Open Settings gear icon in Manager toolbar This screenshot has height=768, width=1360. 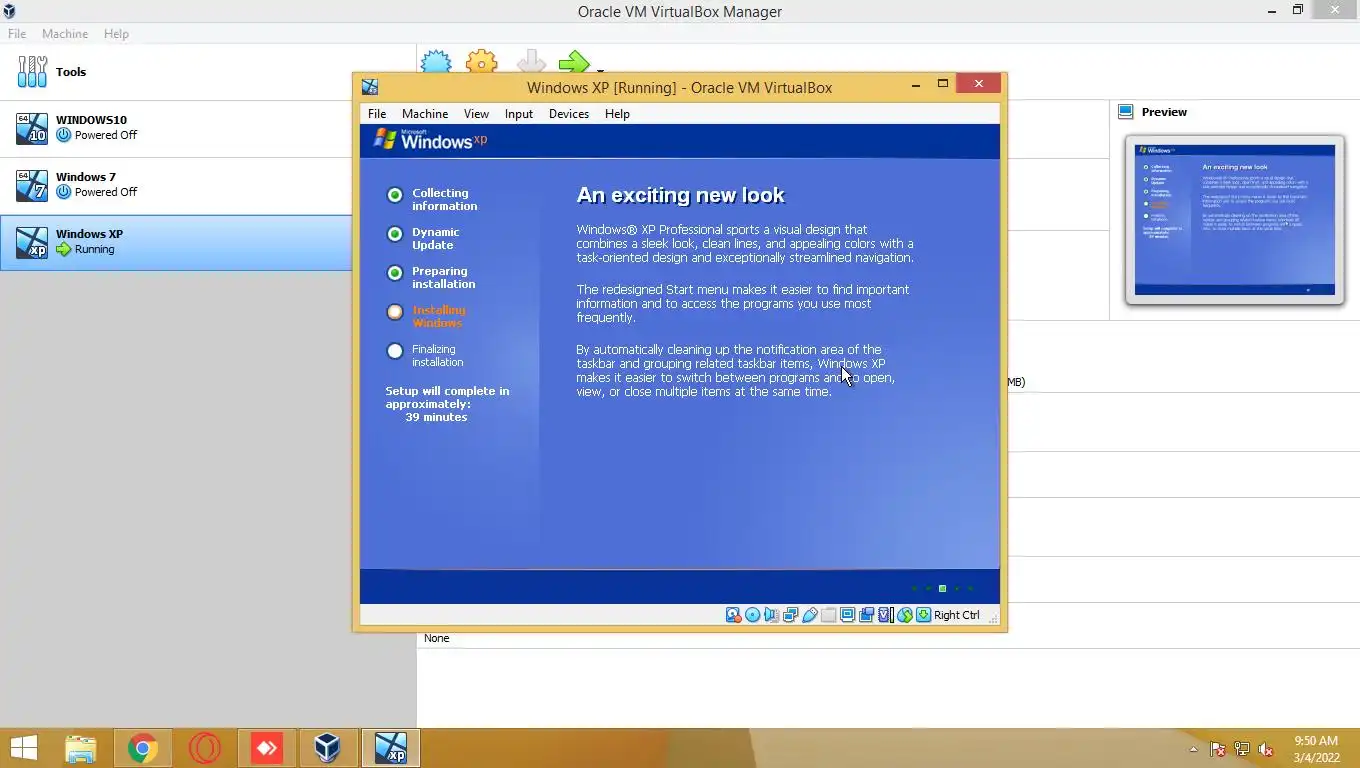coord(482,62)
